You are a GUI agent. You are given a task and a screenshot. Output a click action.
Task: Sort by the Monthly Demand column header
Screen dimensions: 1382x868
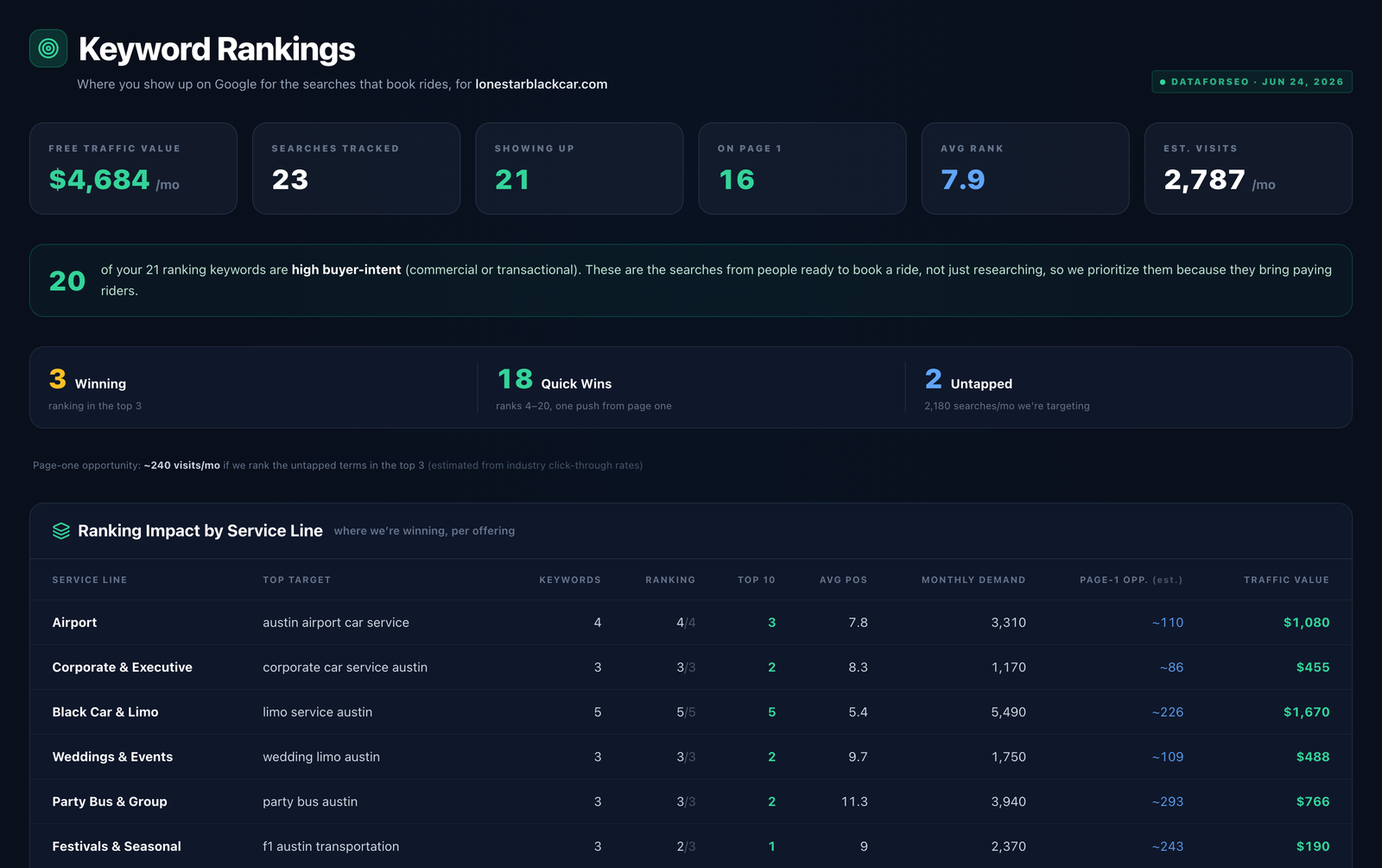pyautogui.click(x=973, y=580)
